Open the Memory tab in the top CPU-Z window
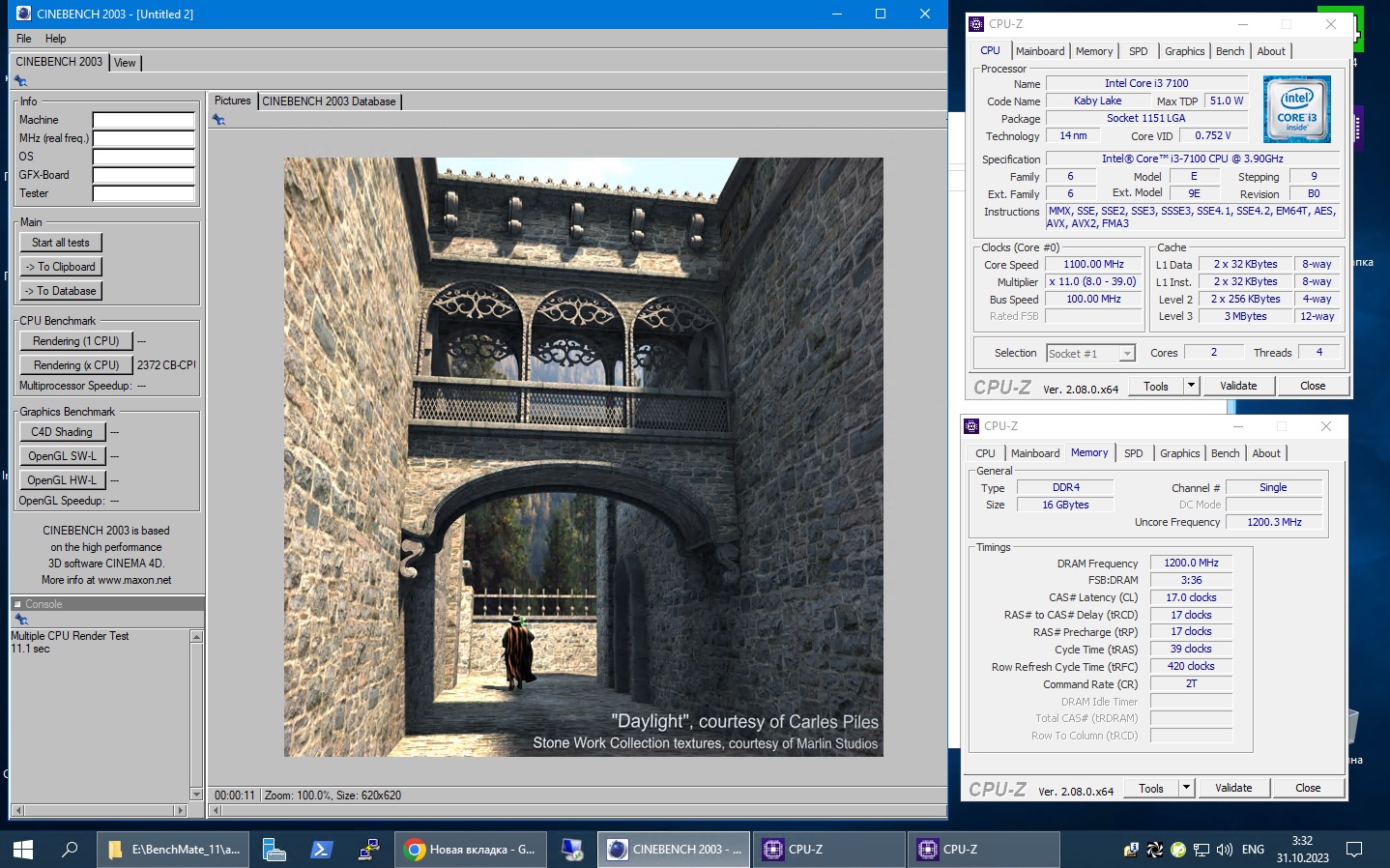This screenshot has height=868, width=1390. (x=1094, y=51)
